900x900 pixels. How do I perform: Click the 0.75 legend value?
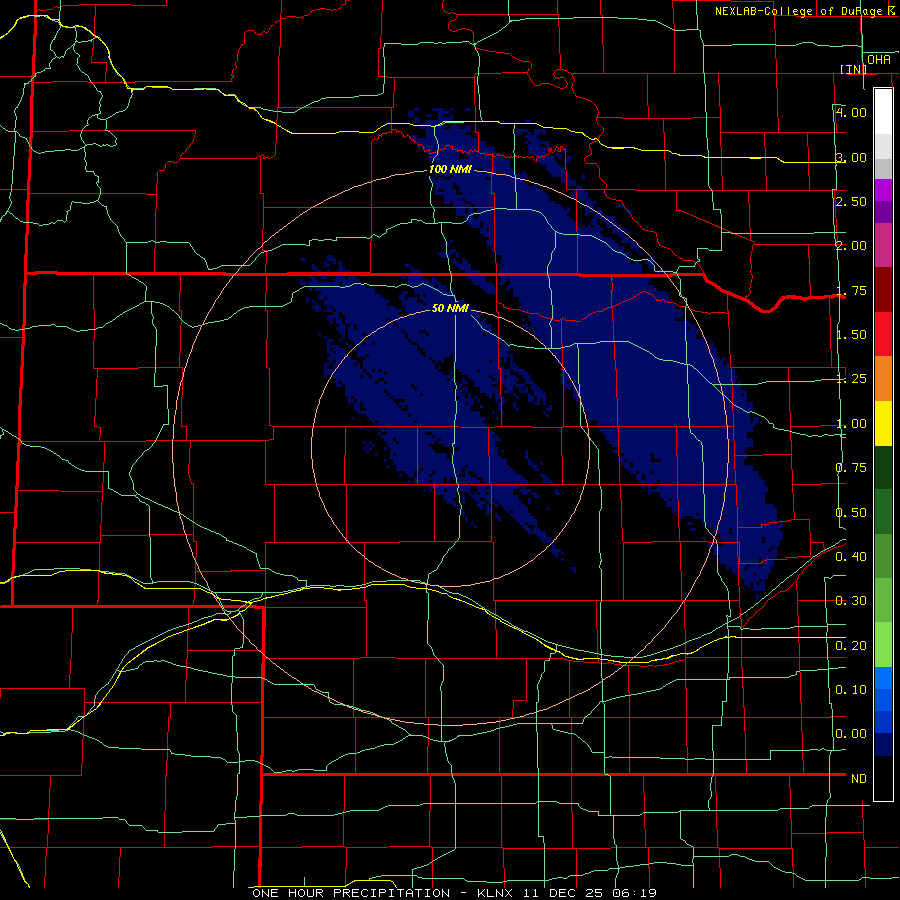pyautogui.click(x=851, y=468)
